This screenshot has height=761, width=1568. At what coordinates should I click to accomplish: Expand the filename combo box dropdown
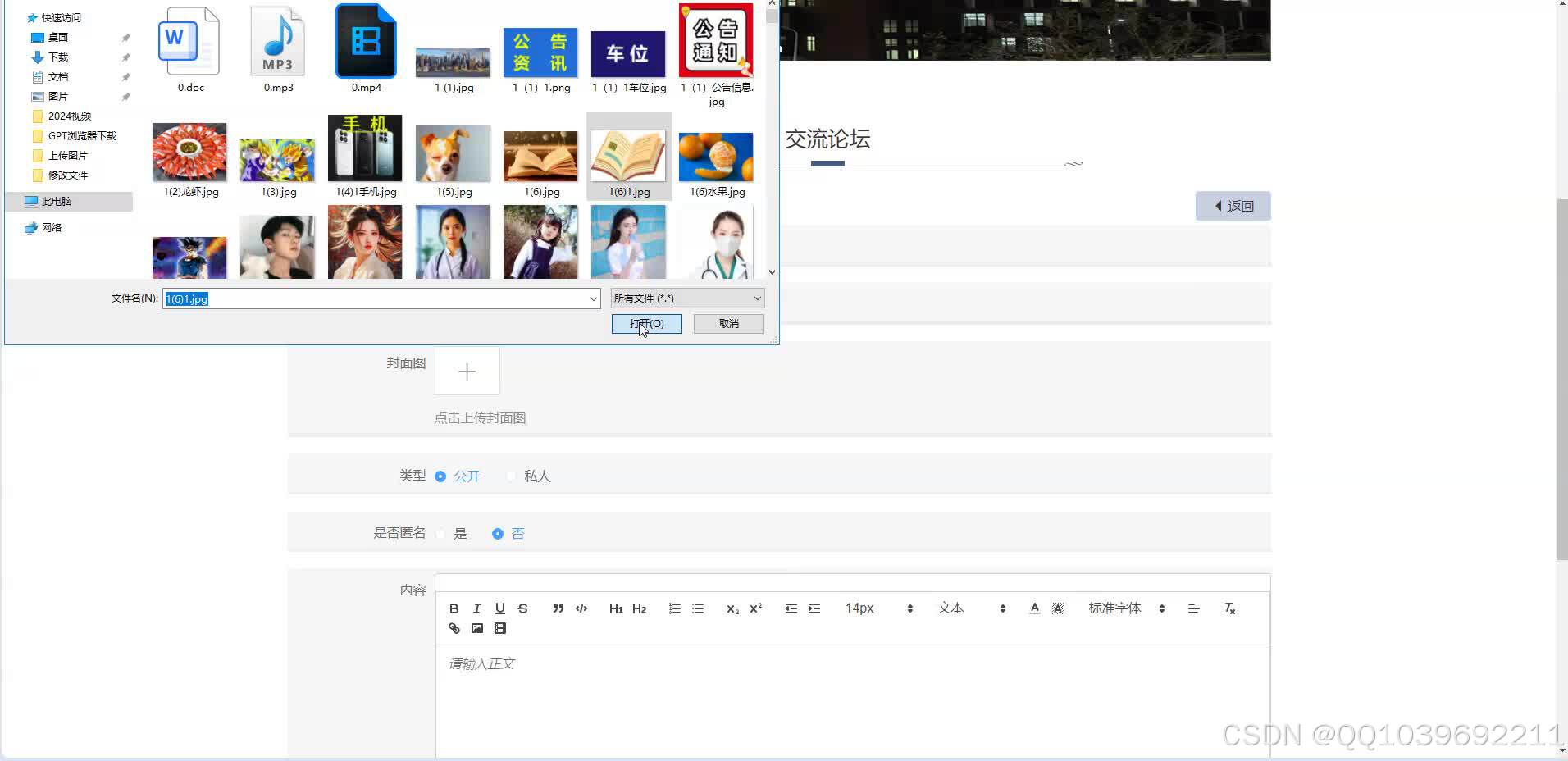coord(592,298)
